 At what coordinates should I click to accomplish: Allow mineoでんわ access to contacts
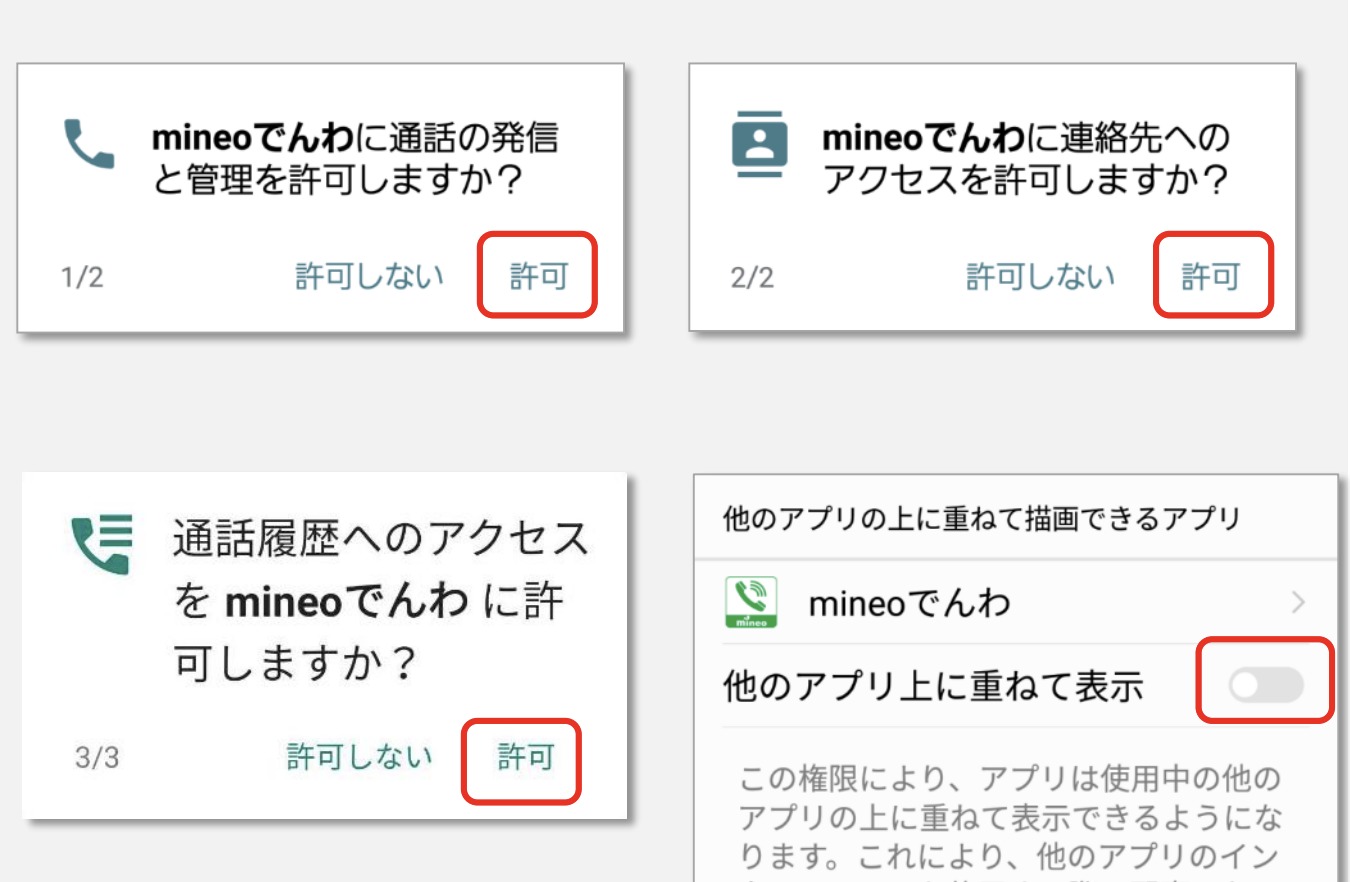(1210, 276)
